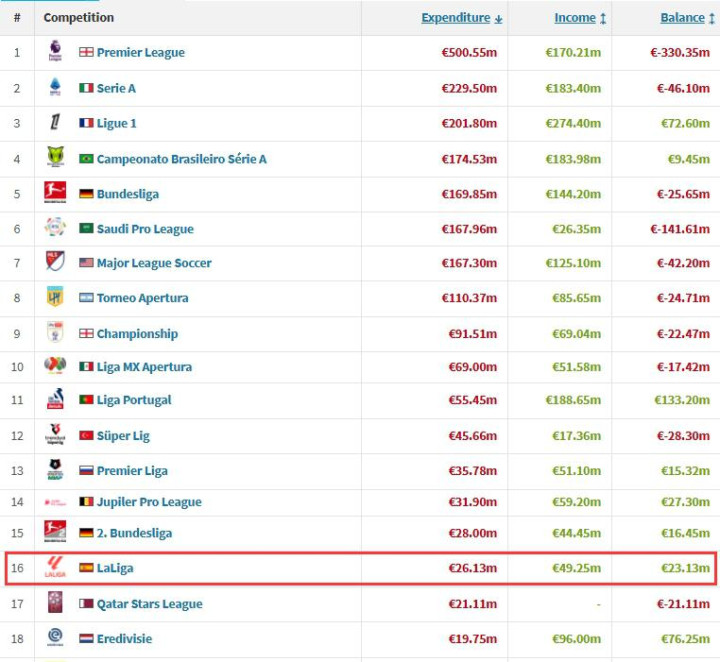Click the Russian Premier Liga logo
720x662 pixels.
55,469
